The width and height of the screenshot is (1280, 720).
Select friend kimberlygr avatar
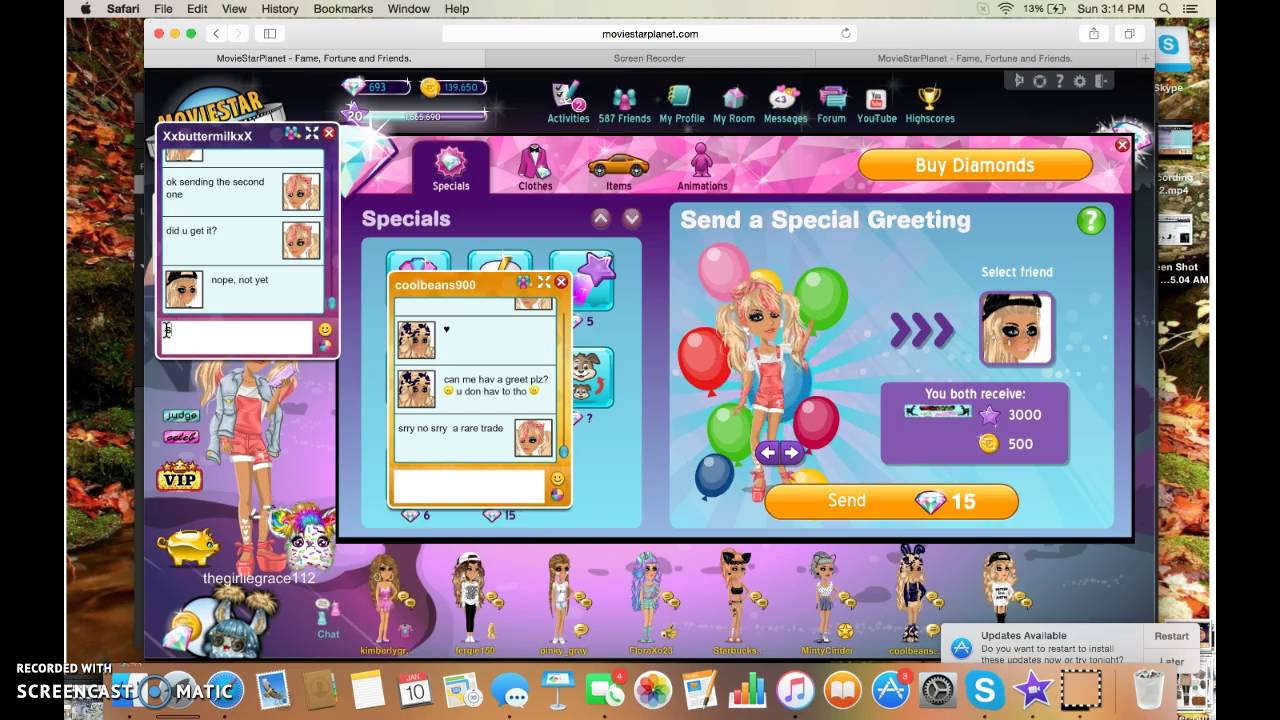[x=384, y=598]
